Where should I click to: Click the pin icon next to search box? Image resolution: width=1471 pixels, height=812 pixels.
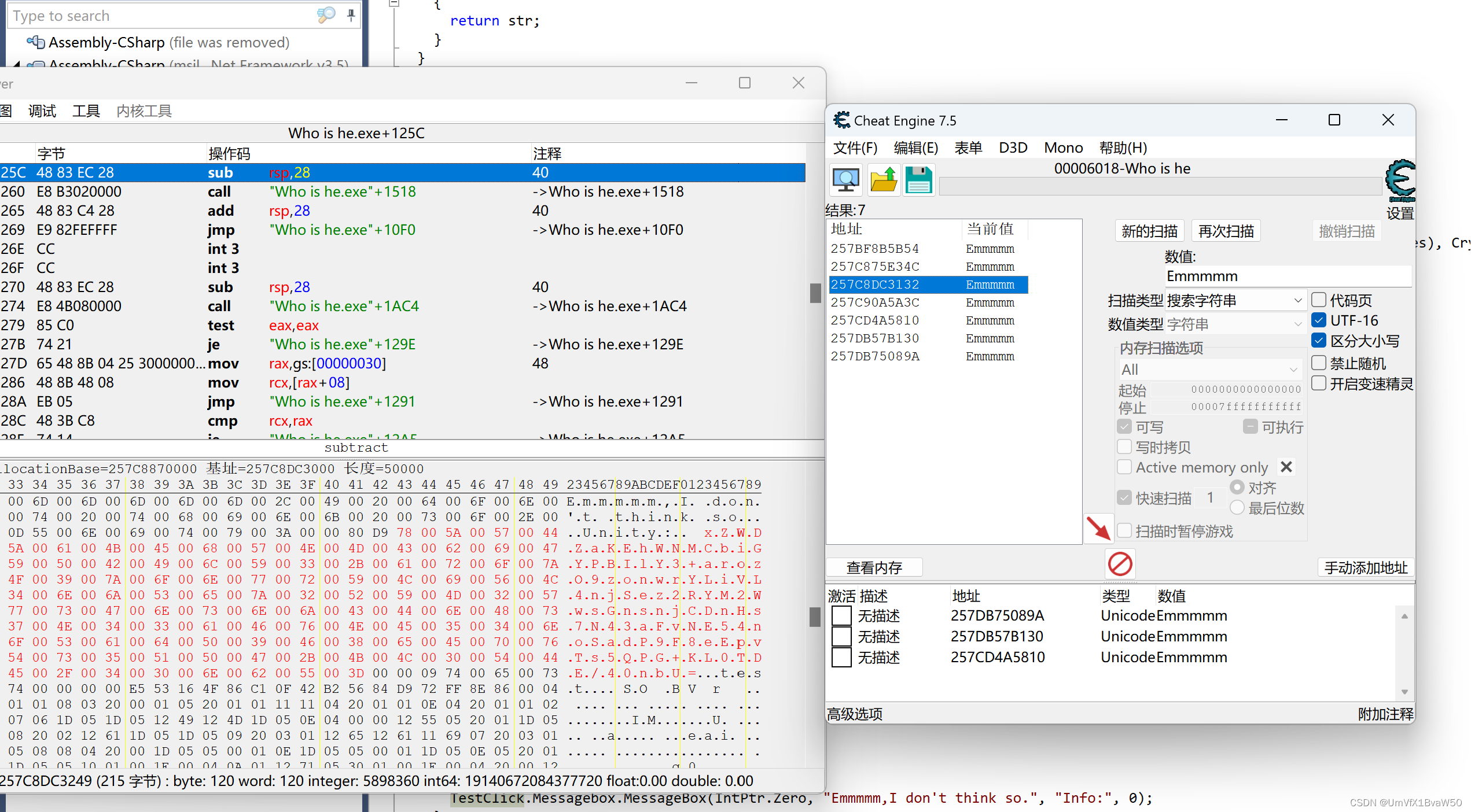click(x=351, y=15)
